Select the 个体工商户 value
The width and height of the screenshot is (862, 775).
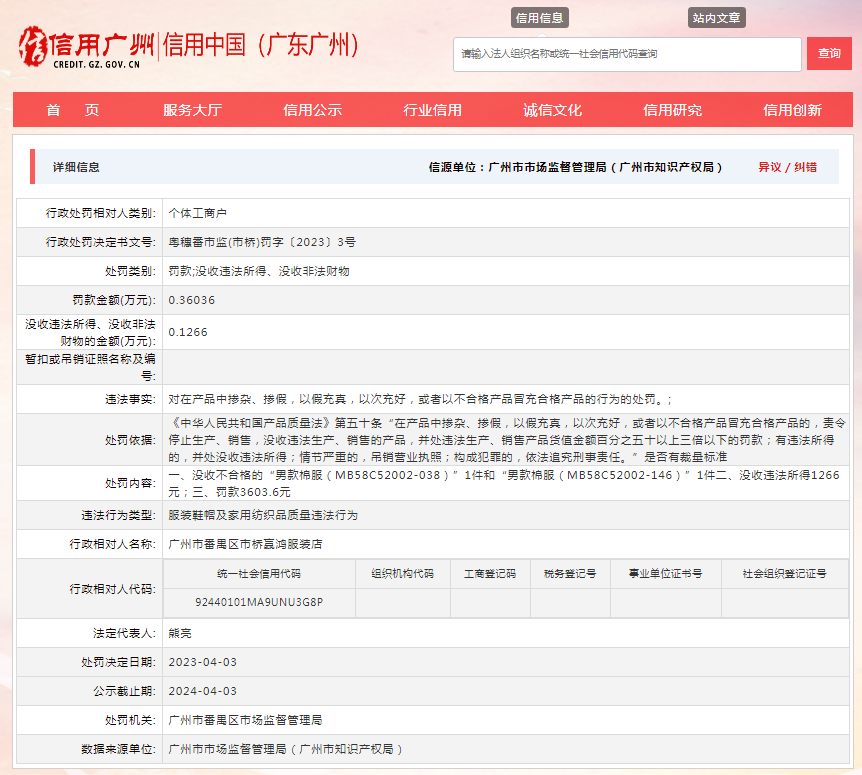[197, 213]
